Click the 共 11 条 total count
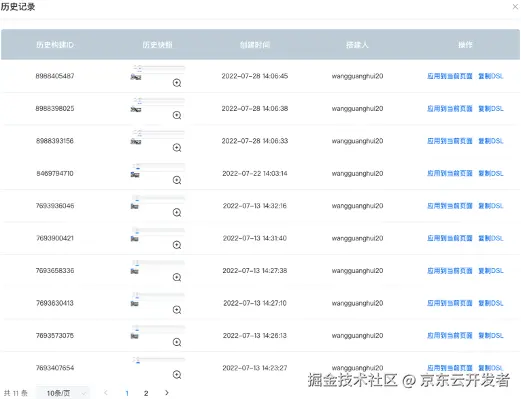This screenshot has width=522, height=400. [15, 393]
